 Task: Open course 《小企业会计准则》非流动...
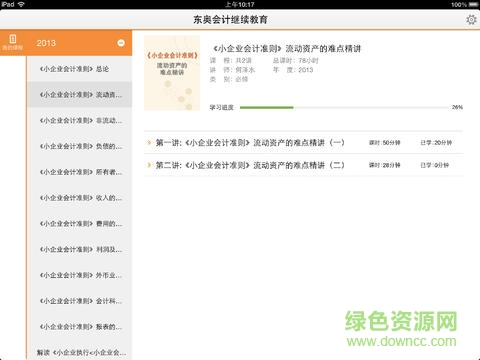click(80, 120)
